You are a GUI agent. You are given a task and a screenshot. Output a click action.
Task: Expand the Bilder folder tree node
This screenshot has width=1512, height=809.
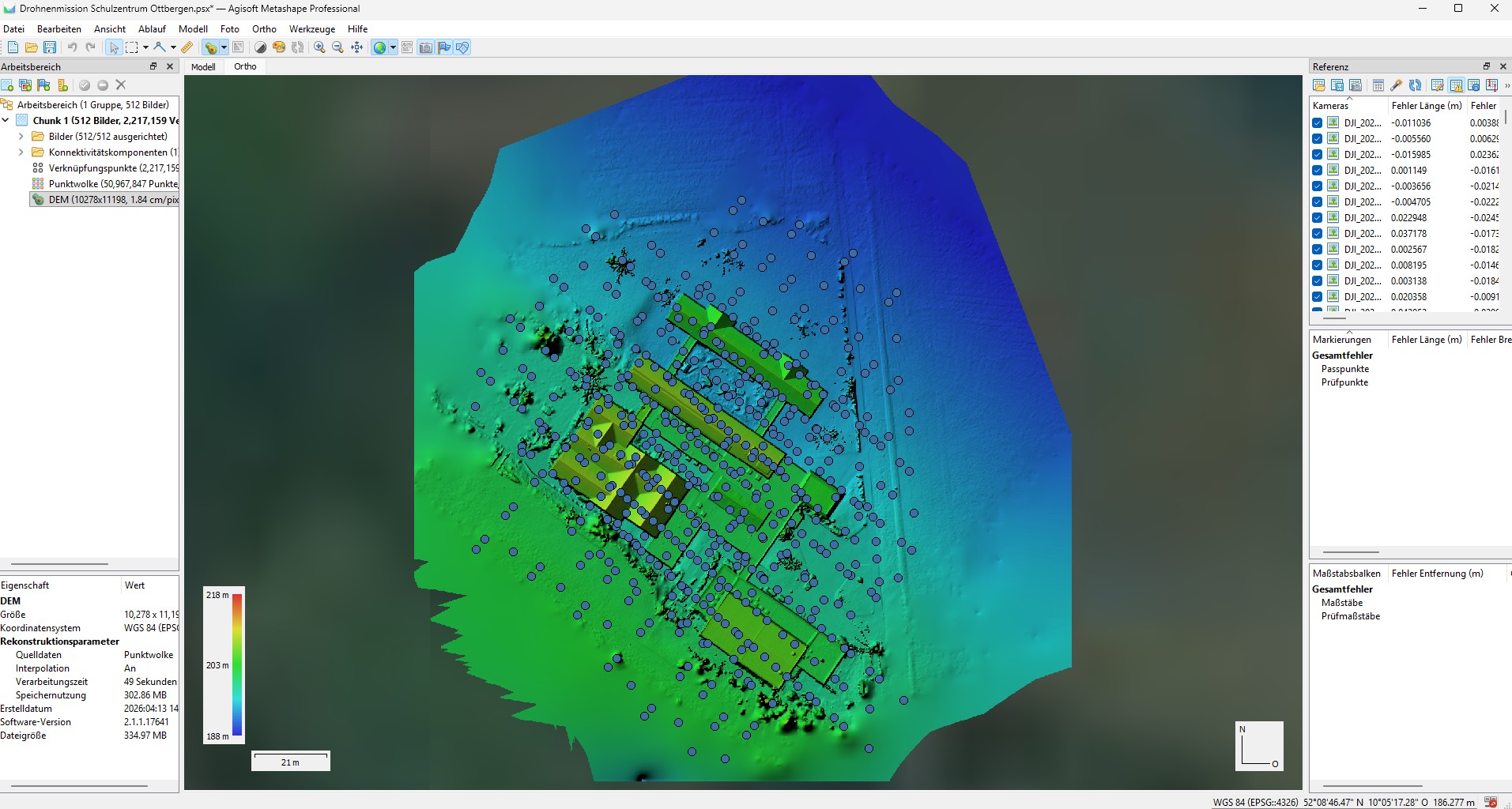(x=21, y=137)
